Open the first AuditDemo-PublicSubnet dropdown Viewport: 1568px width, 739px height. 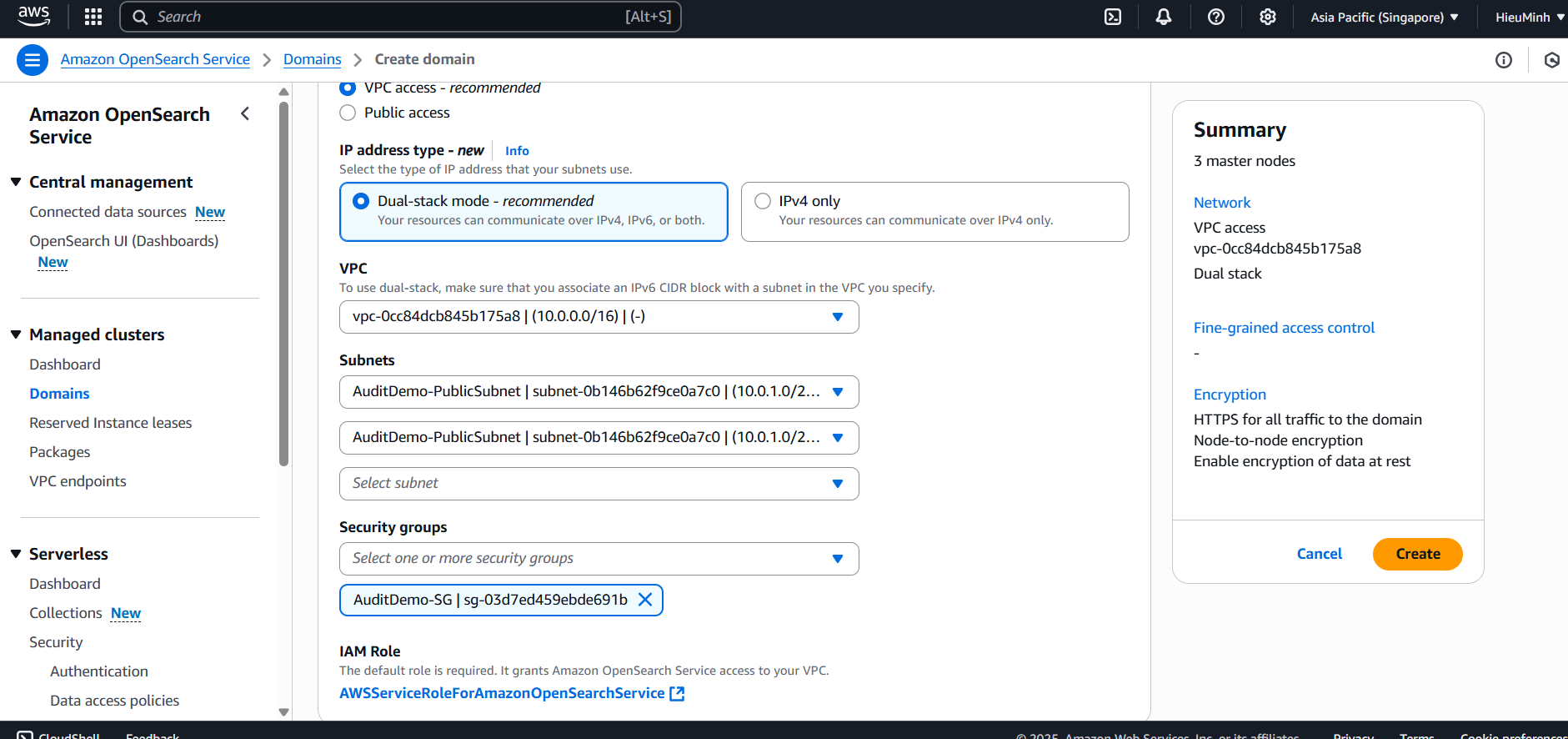pos(599,392)
